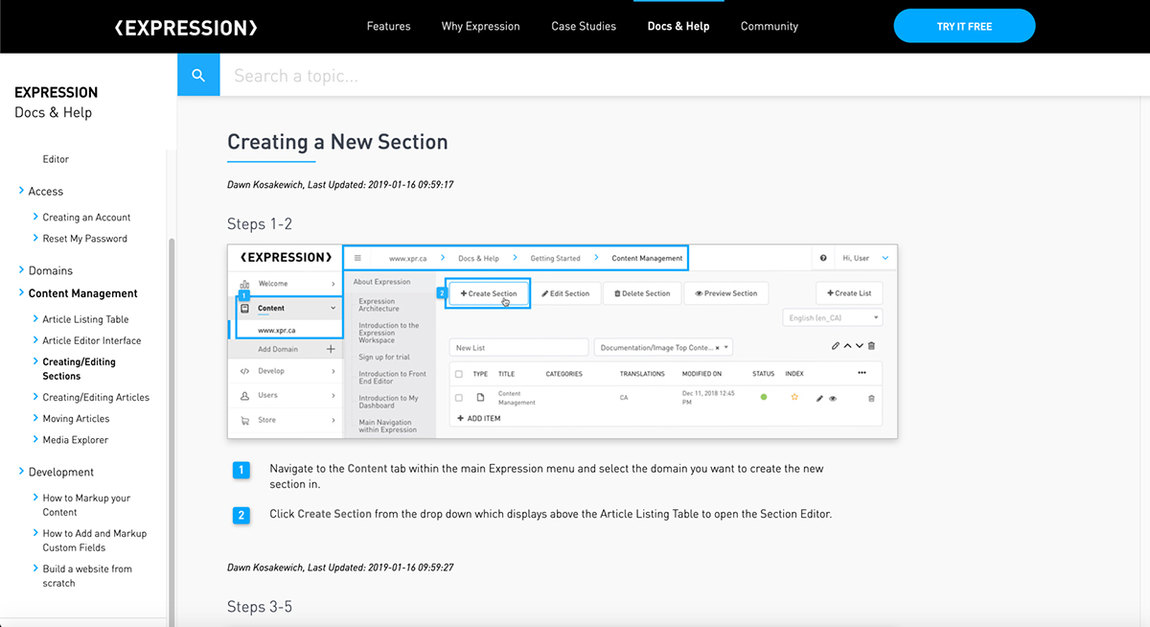Open the Store cart icon

[x=243, y=418]
